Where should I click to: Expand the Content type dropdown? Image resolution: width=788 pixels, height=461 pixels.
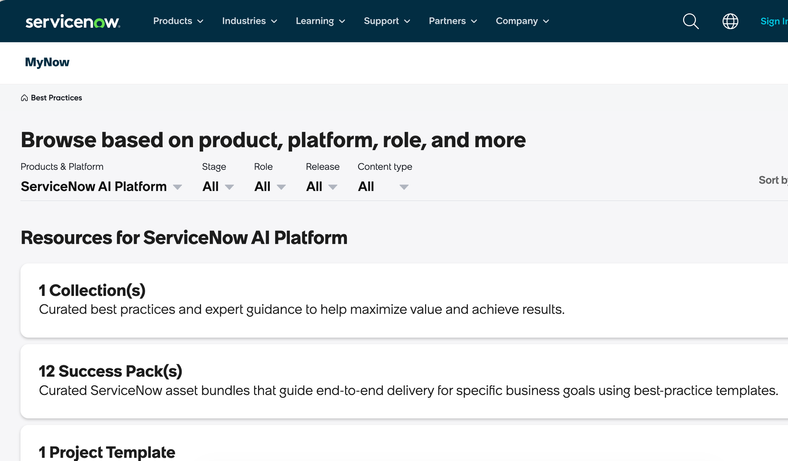pos(383,187)
